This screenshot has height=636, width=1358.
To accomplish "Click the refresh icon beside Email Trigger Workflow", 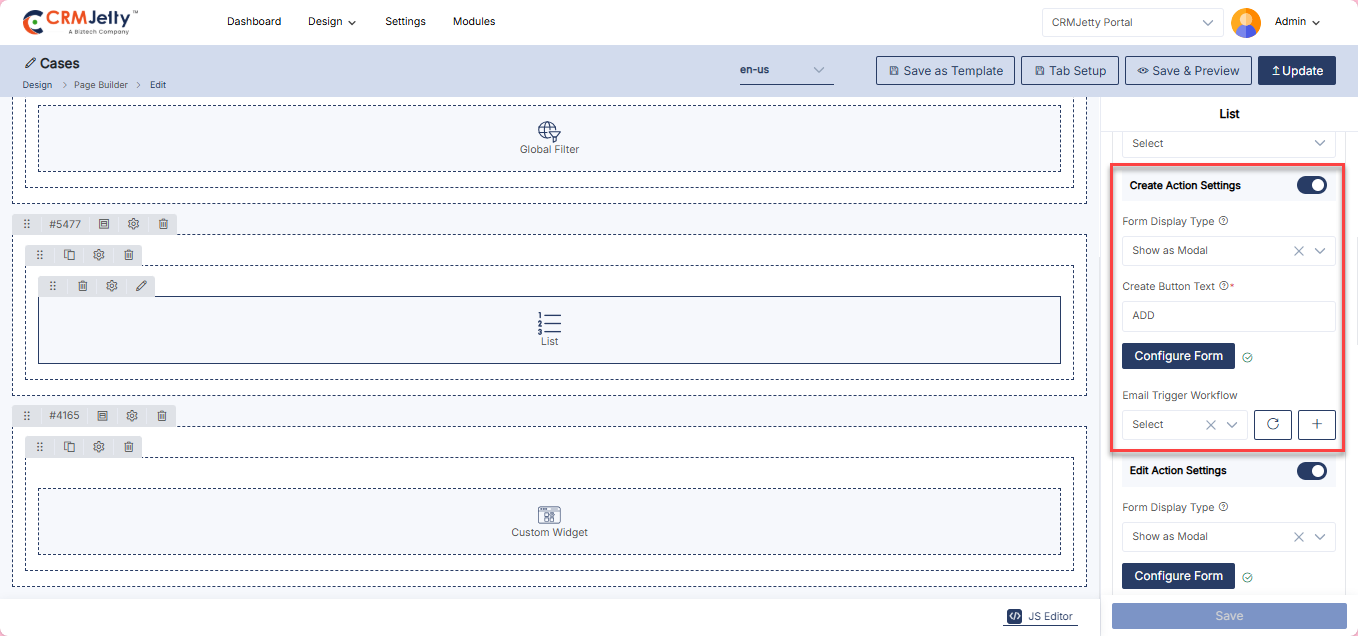I will pyautogui.click(x=1273, y=425).
